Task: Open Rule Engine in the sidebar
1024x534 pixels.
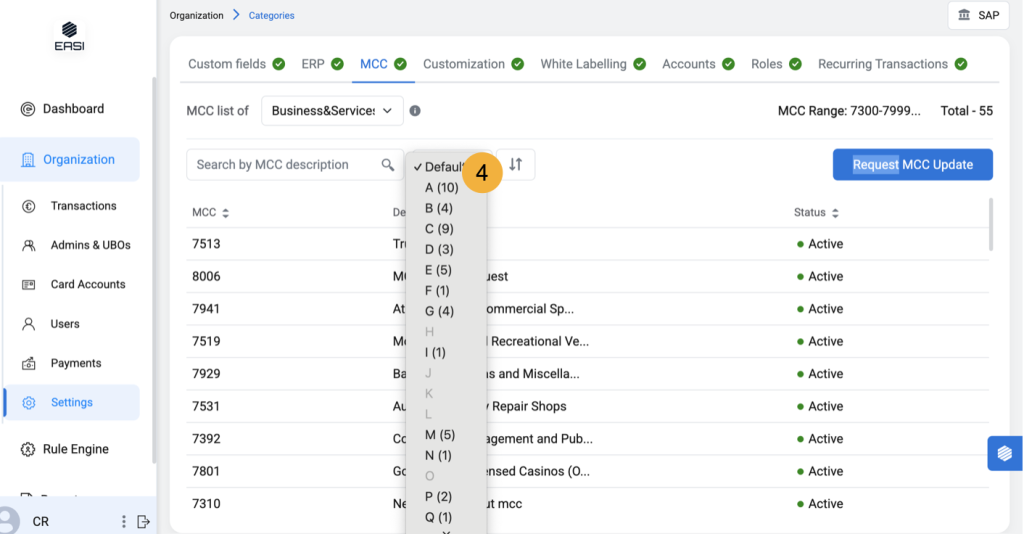Action: (x=75, y=449)
